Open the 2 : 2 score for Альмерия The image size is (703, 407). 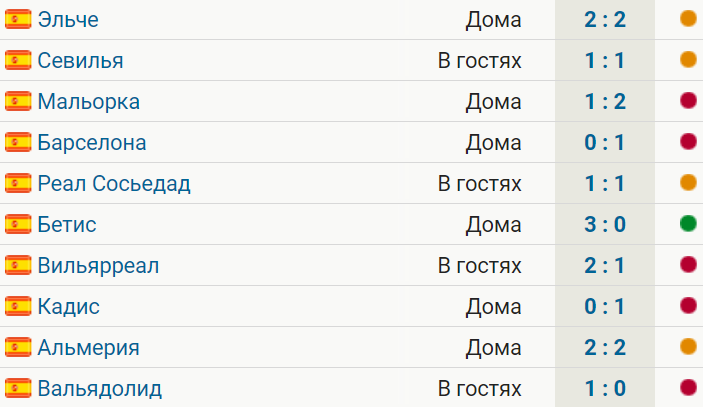pos(605,348)
